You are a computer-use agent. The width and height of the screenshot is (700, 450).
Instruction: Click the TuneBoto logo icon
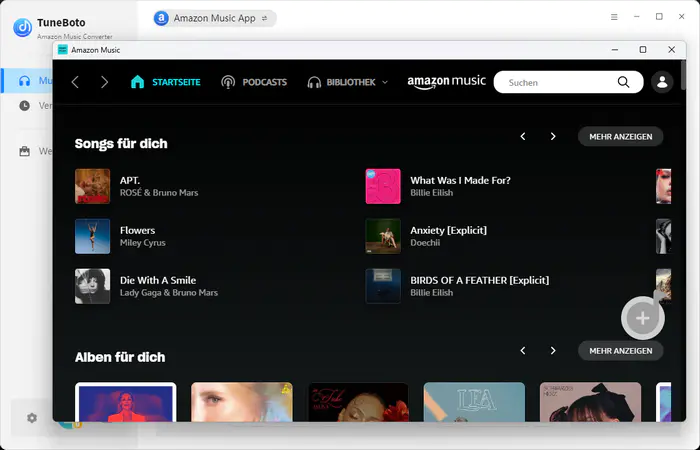tap(22, 27)
